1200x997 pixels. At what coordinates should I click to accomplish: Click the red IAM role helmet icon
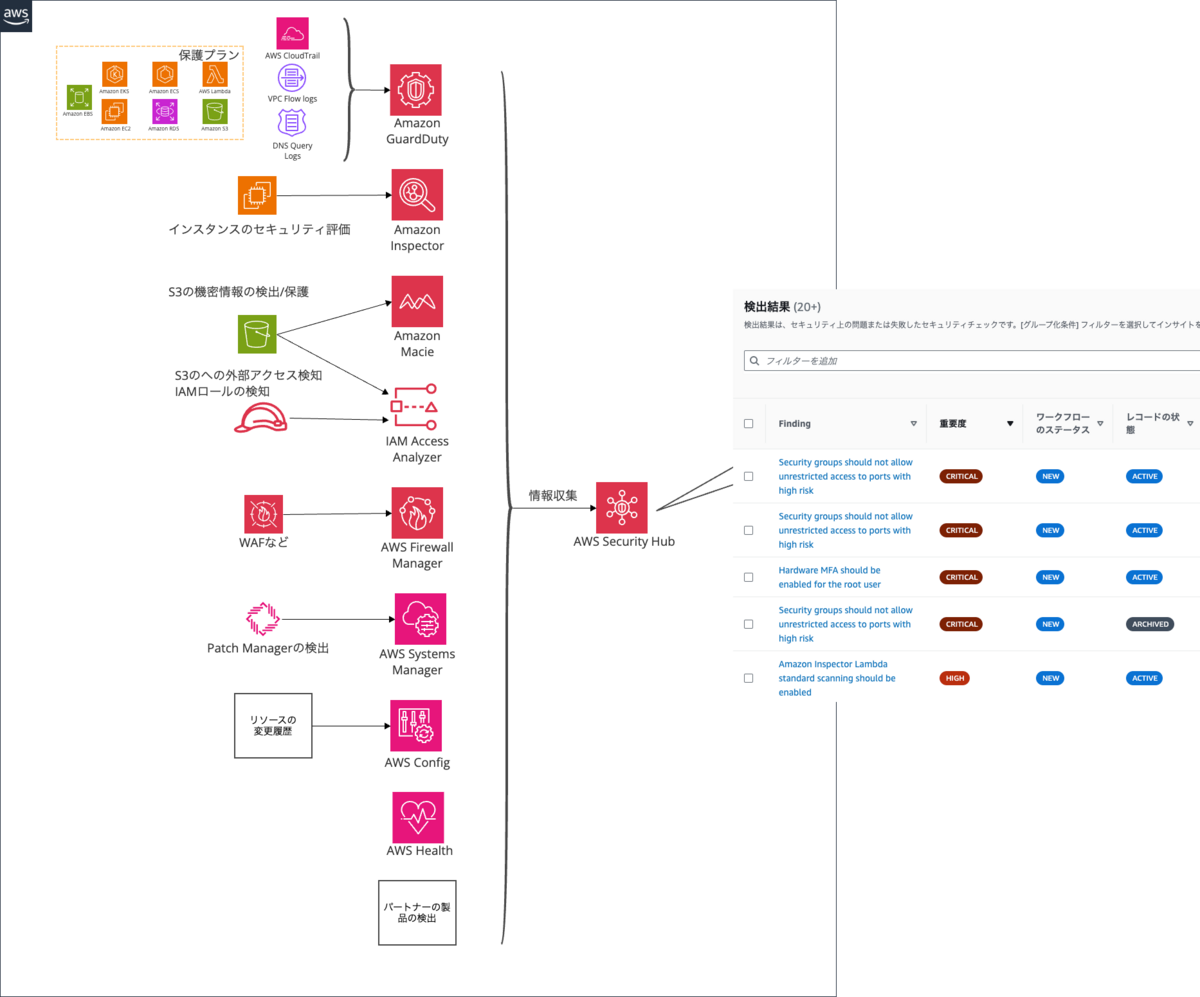click(x=260, y=417)
